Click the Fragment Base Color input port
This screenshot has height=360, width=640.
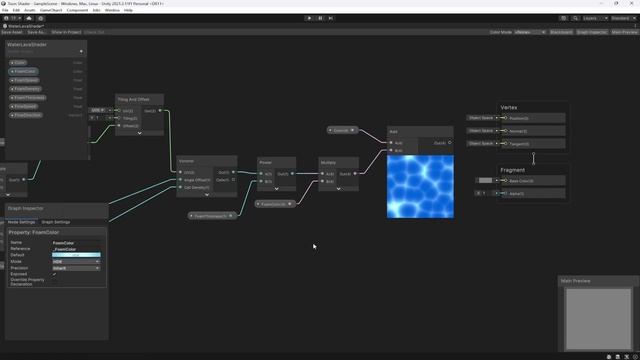coord(505,180)
